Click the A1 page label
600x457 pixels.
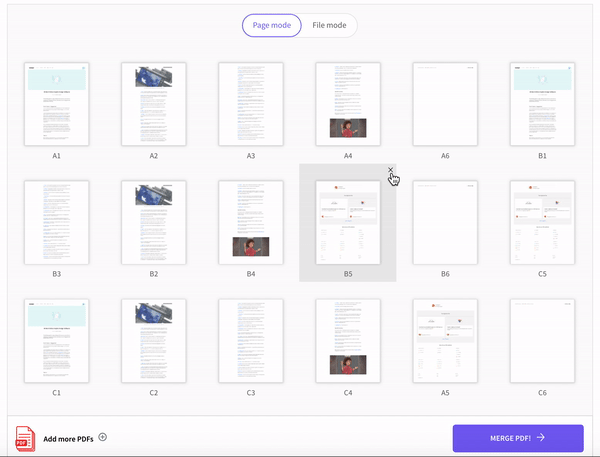[x=57, y=156]
